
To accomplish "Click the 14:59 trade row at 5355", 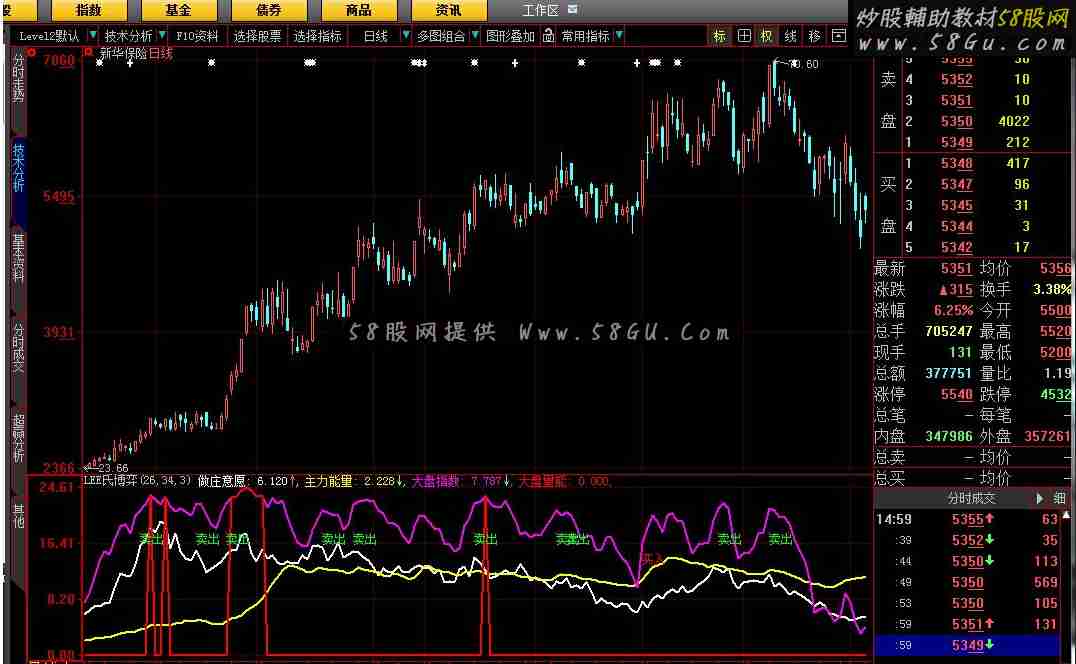I will [x=968, y=519].
